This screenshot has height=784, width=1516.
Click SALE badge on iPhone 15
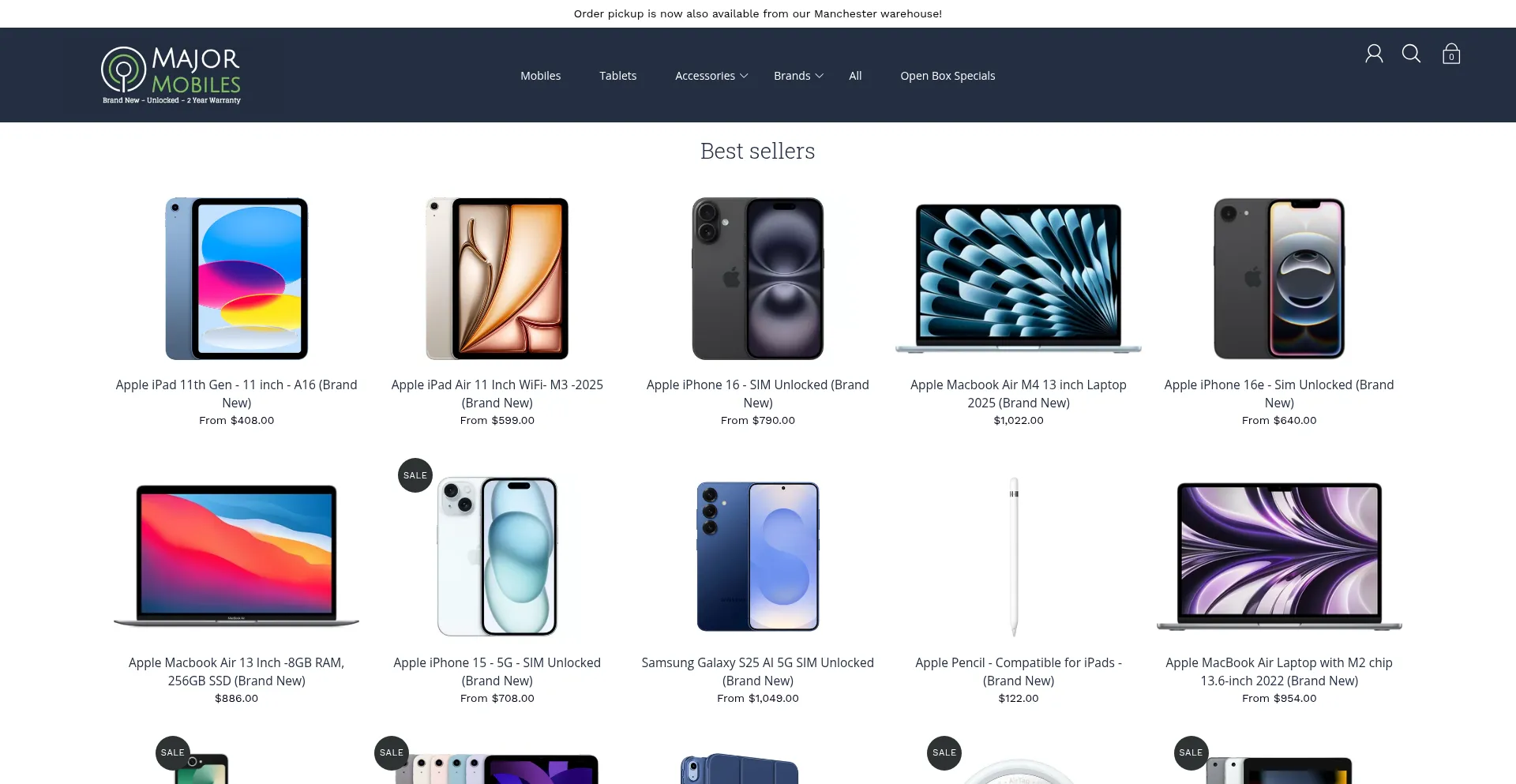point(415,475)
